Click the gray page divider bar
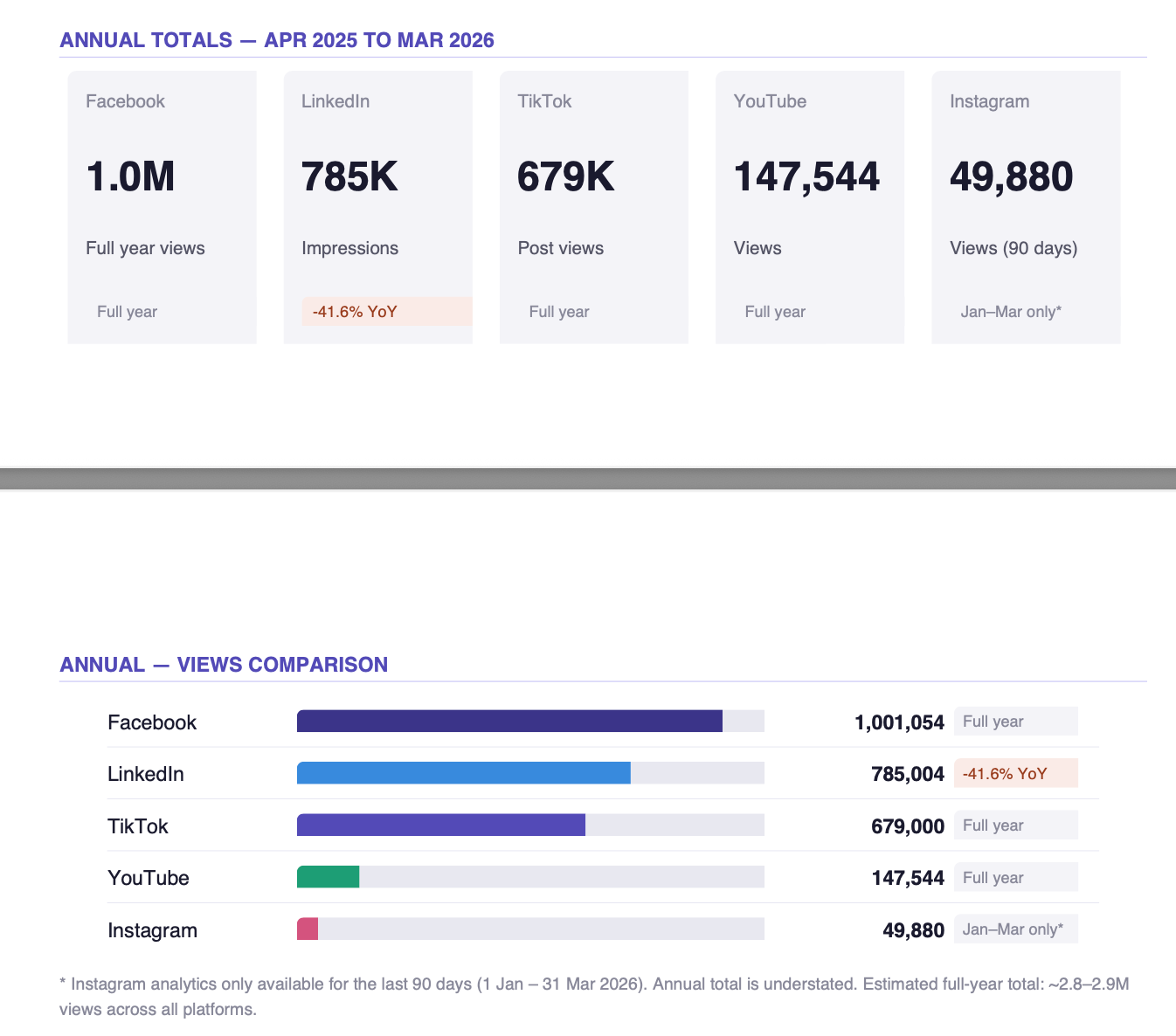1176x1036 pixels. pos(588,479)
